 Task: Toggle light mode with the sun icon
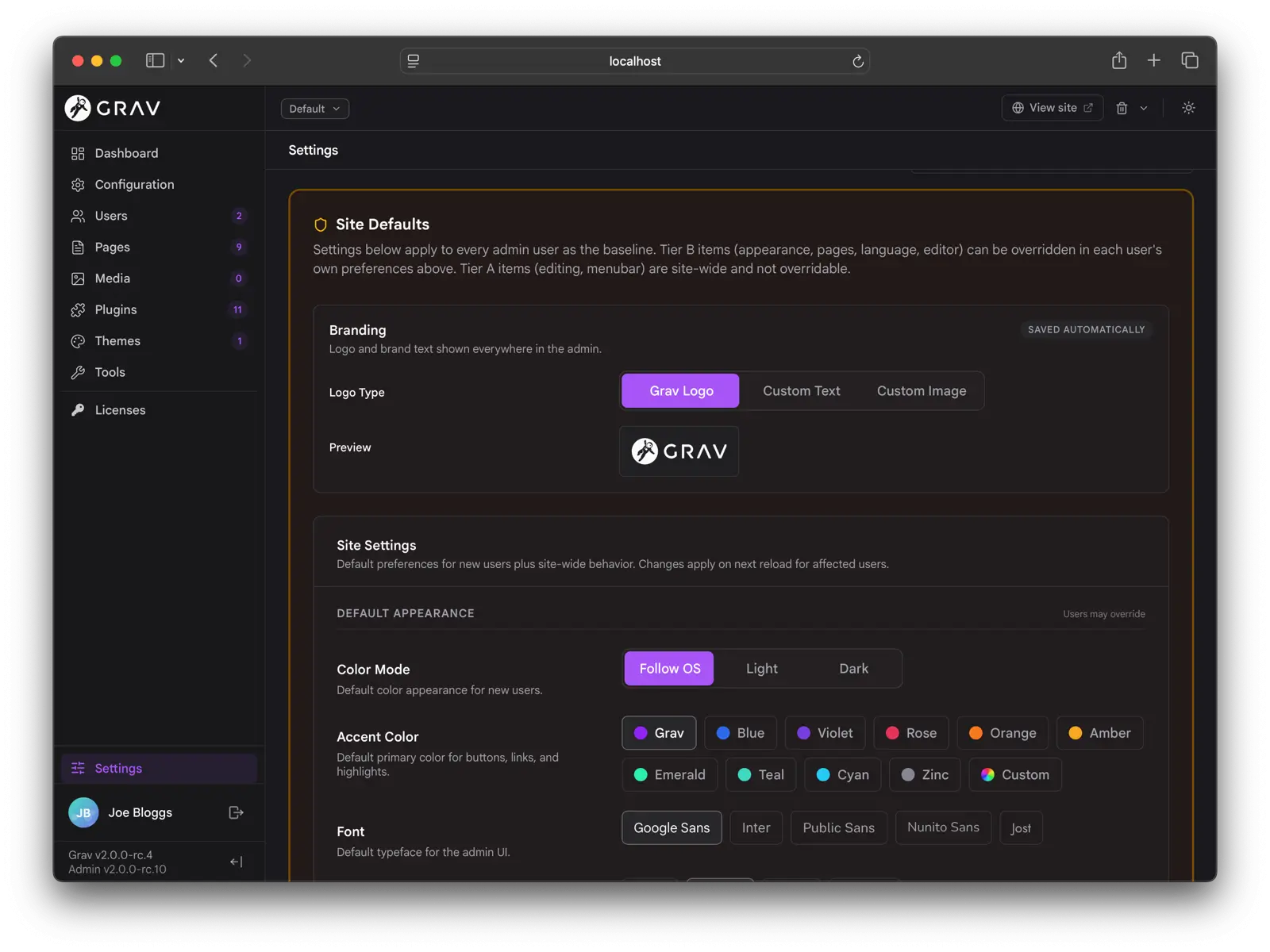tap(1188, 108)
